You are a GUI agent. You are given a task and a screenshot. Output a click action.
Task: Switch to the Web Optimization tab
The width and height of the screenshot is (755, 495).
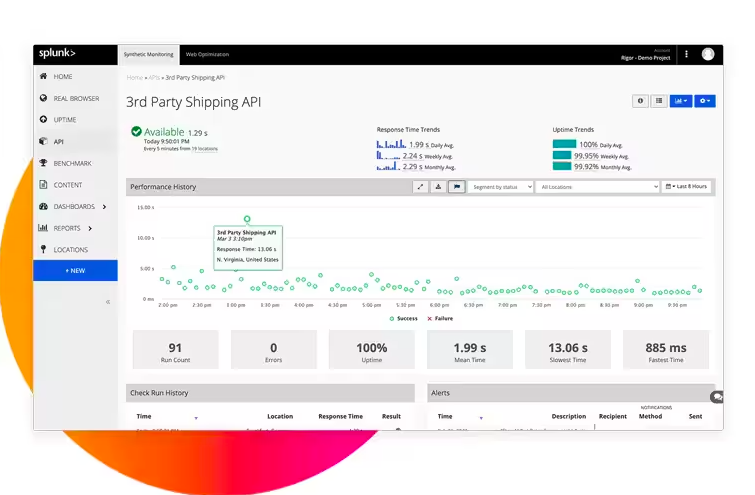[207, 54]
